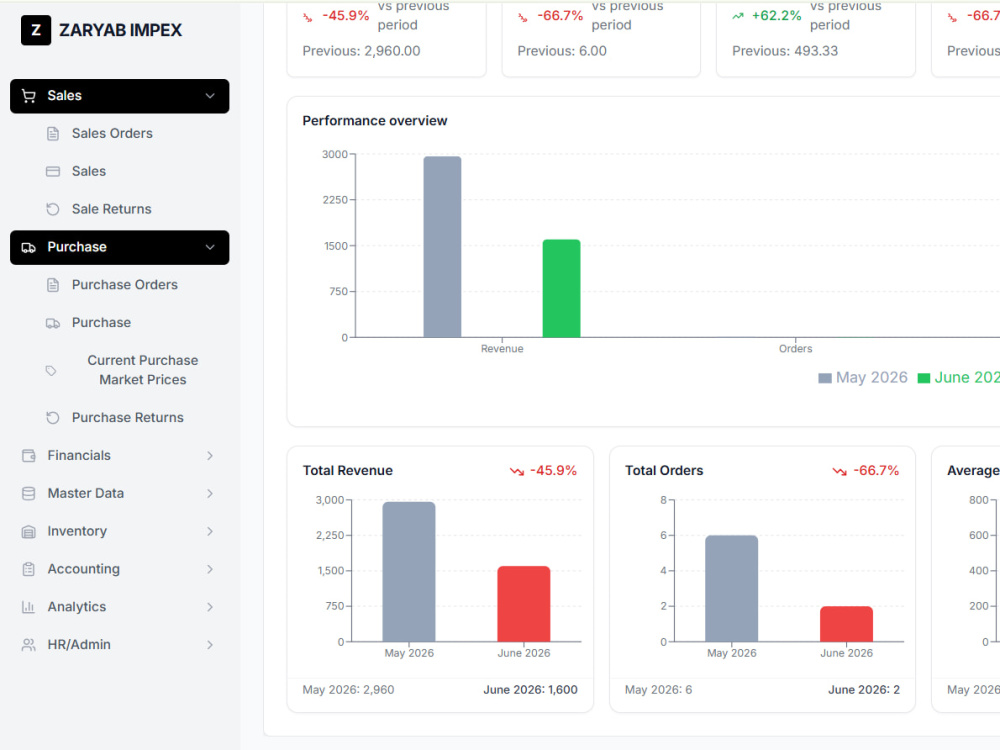Click the Market Prices tag icon
1000x750 pixels.
51,371
